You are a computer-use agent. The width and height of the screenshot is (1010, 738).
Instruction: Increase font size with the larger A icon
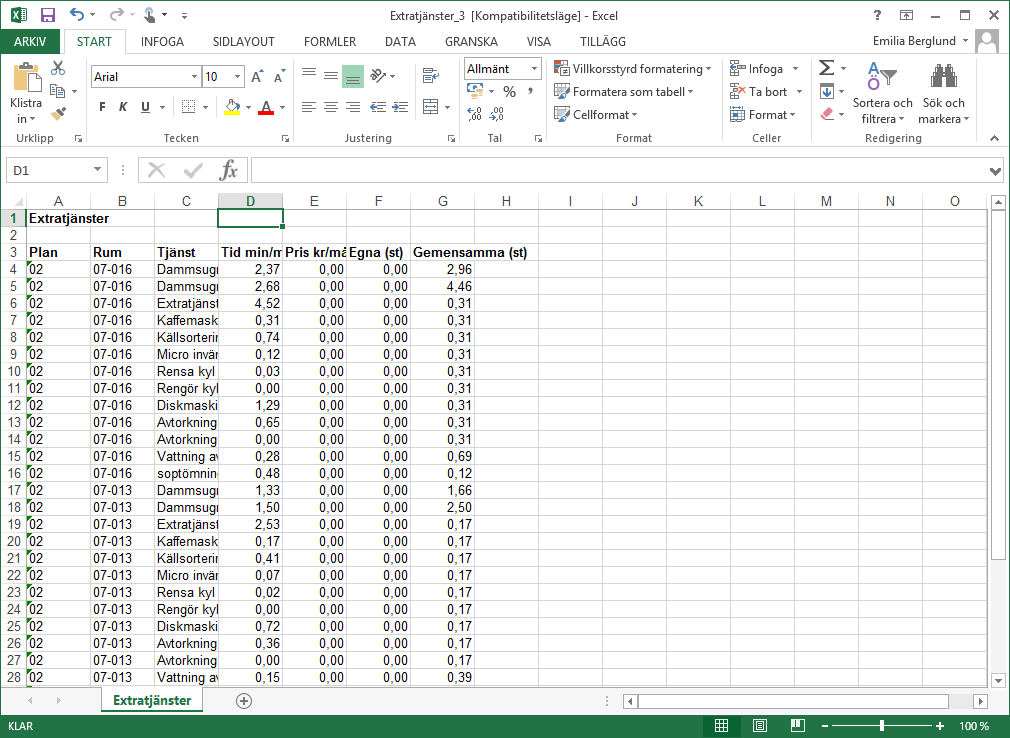257,77
